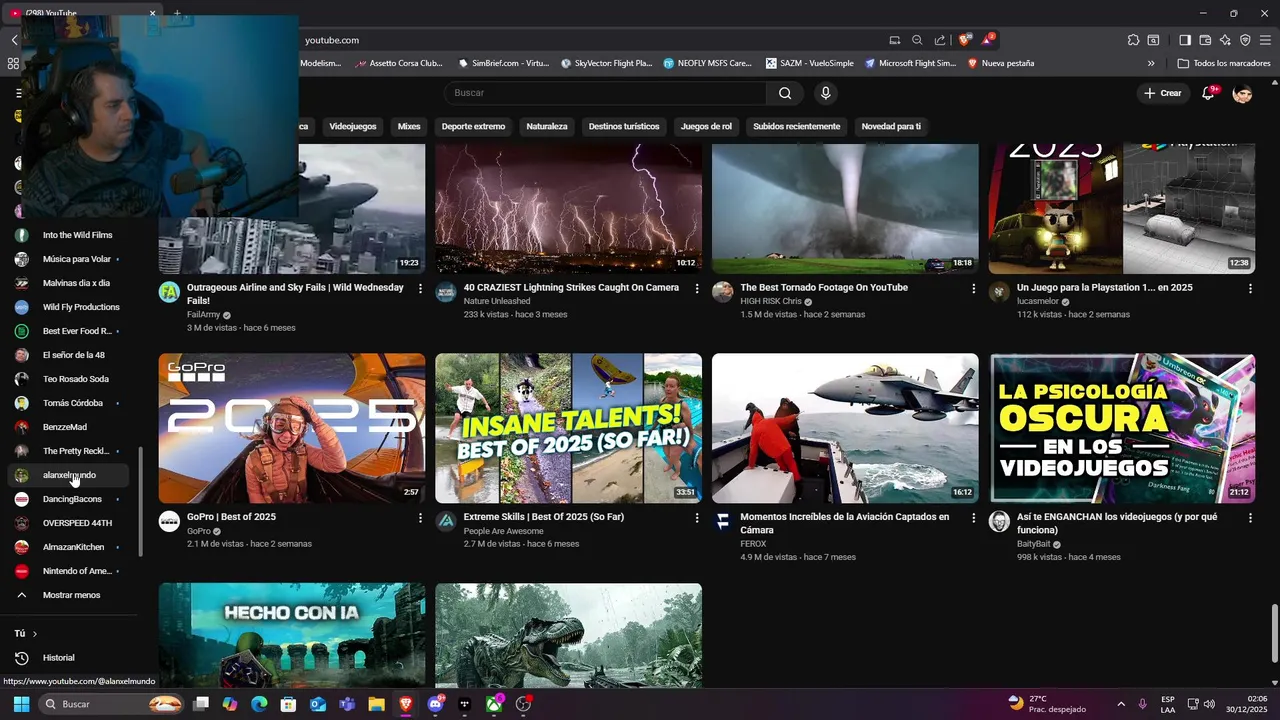Open Momentos Increíbles de la Aviación title
The width and height of the screenshot is (1280, 720).
[x=845, y=523]
